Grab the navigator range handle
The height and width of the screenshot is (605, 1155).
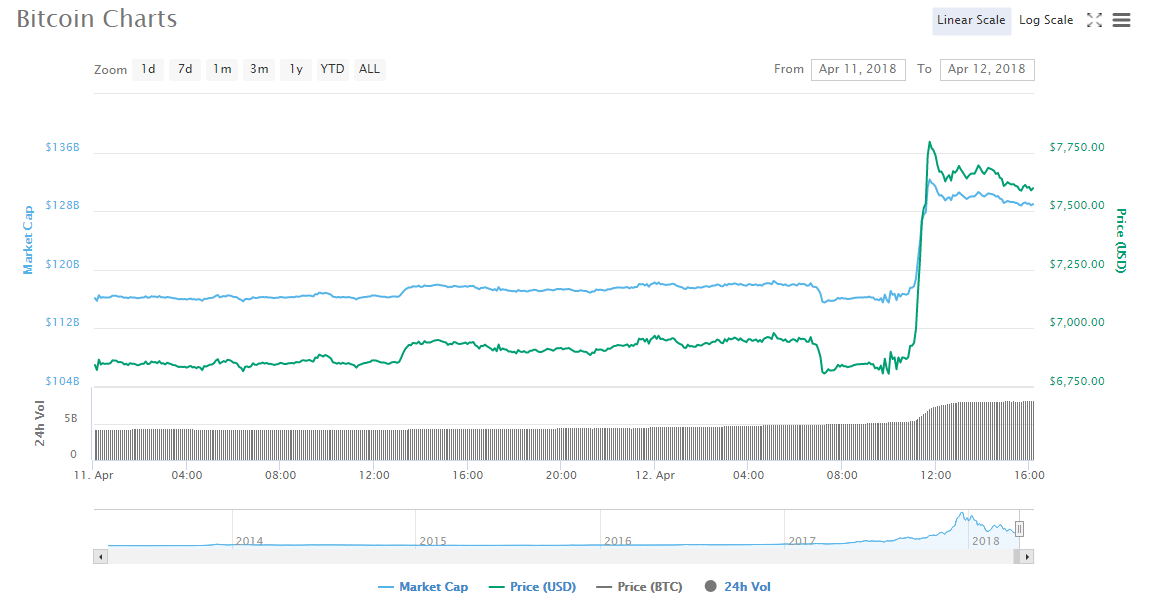pos(1019,528)
